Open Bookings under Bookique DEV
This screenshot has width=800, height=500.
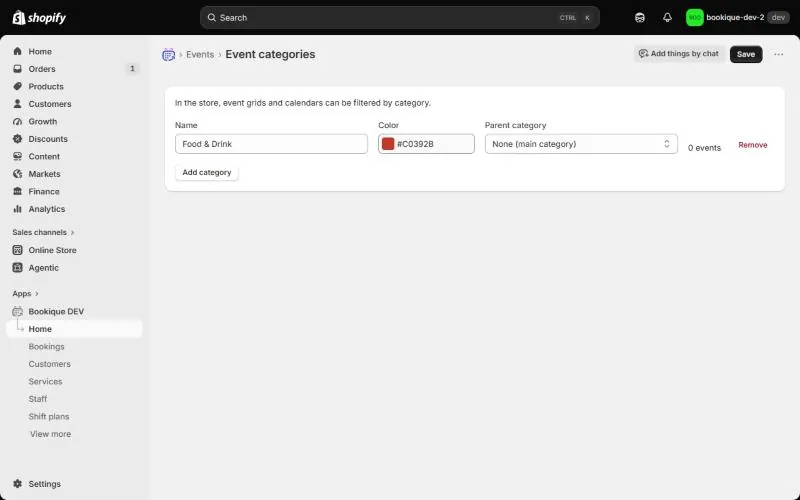coord(46,346)
